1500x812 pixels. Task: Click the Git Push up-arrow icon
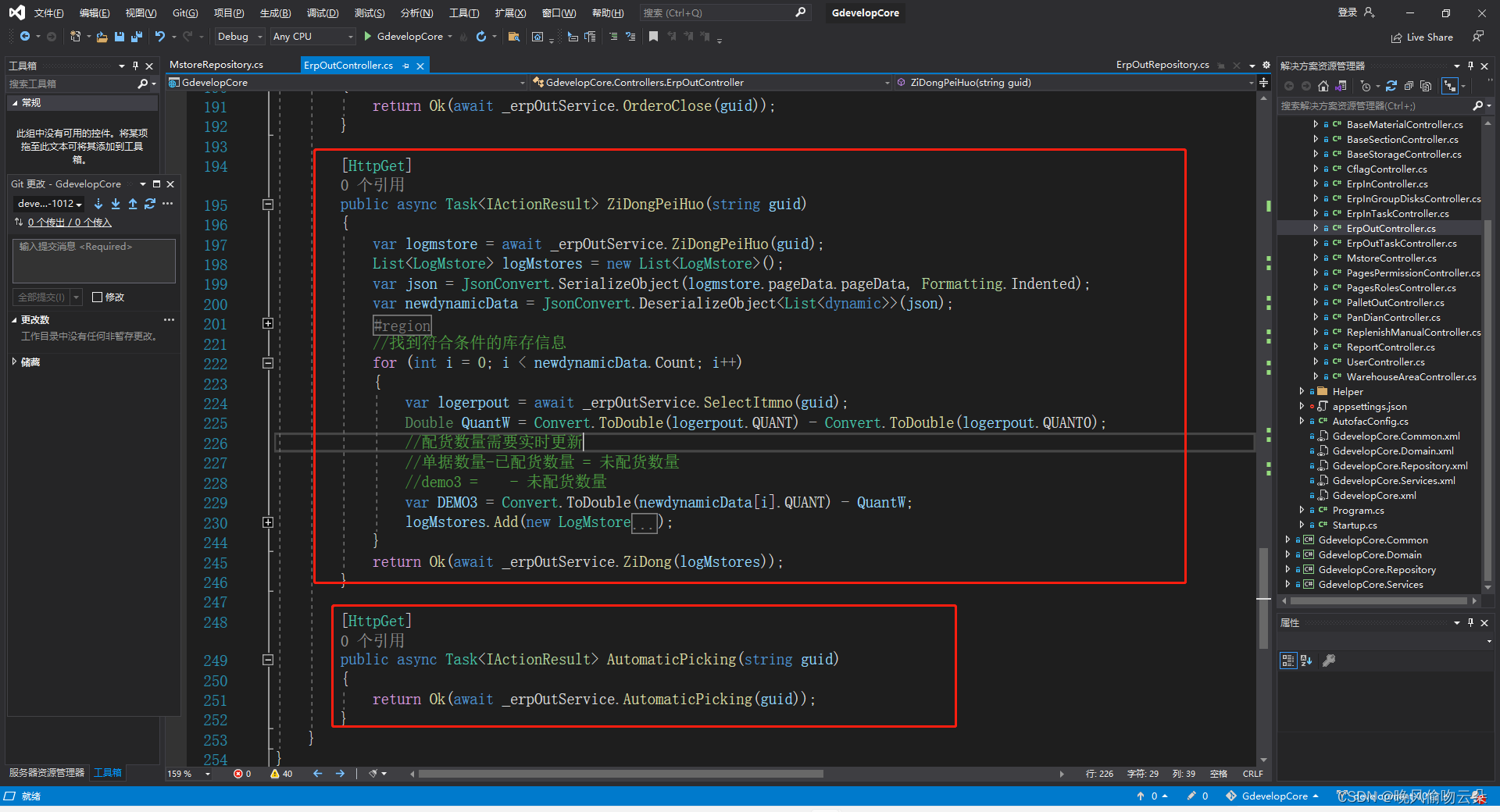click(133, 204)
